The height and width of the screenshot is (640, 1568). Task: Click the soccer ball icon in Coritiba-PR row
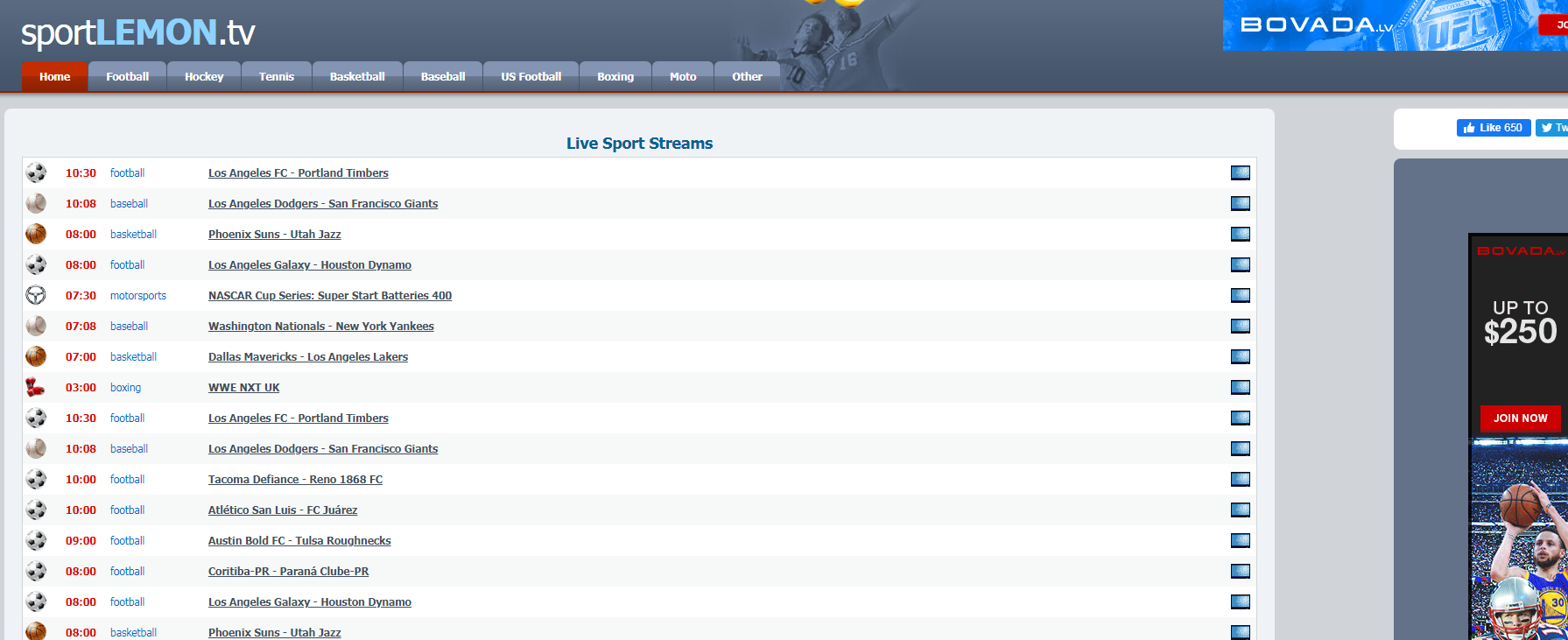point(36,571)
